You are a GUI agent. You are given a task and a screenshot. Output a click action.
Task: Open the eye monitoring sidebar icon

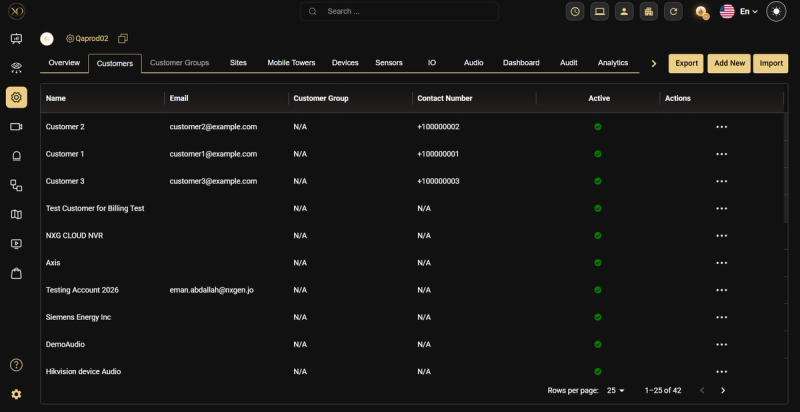point(16,68)
